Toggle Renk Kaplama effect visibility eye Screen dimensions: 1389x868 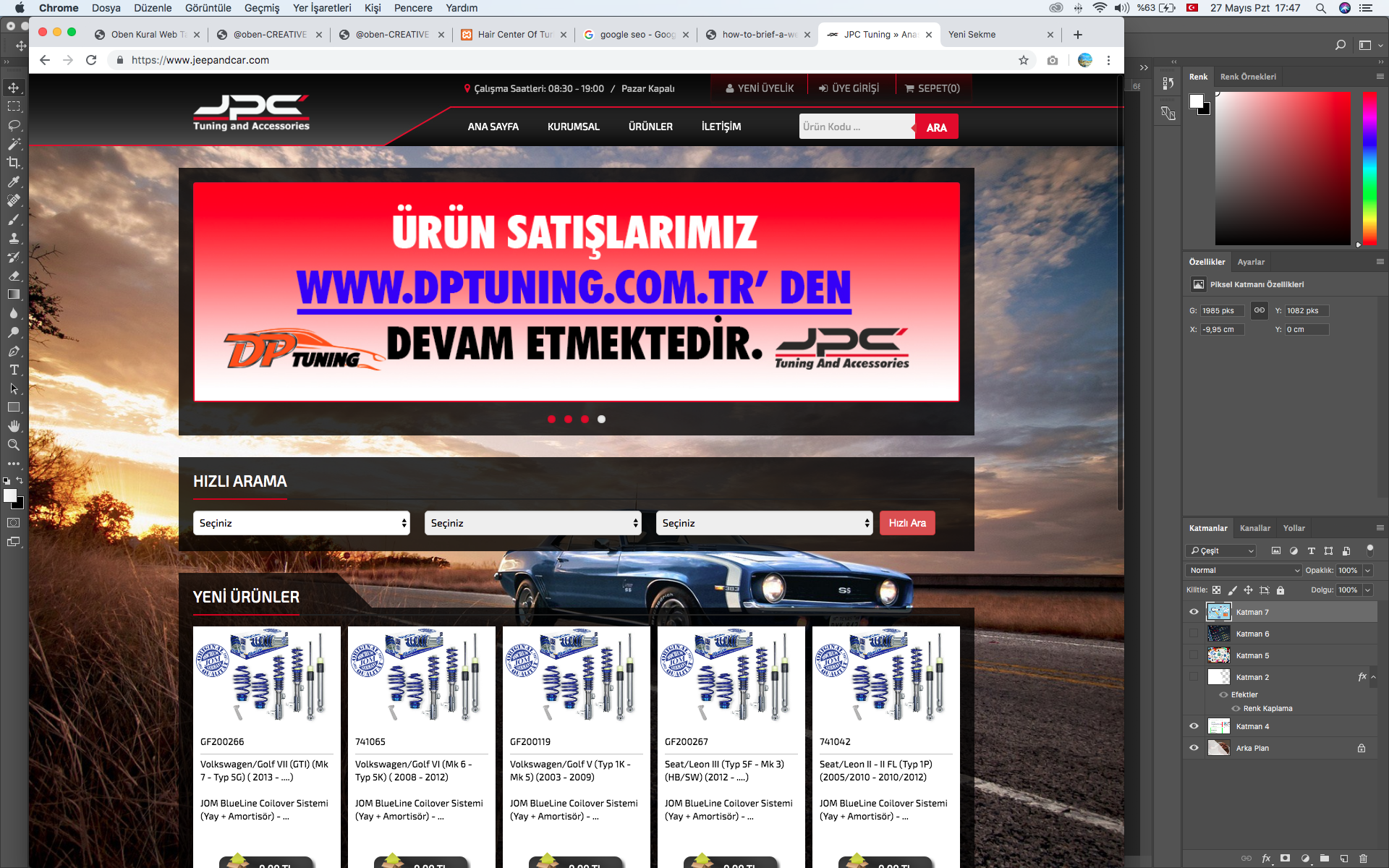pos(1236,708)
